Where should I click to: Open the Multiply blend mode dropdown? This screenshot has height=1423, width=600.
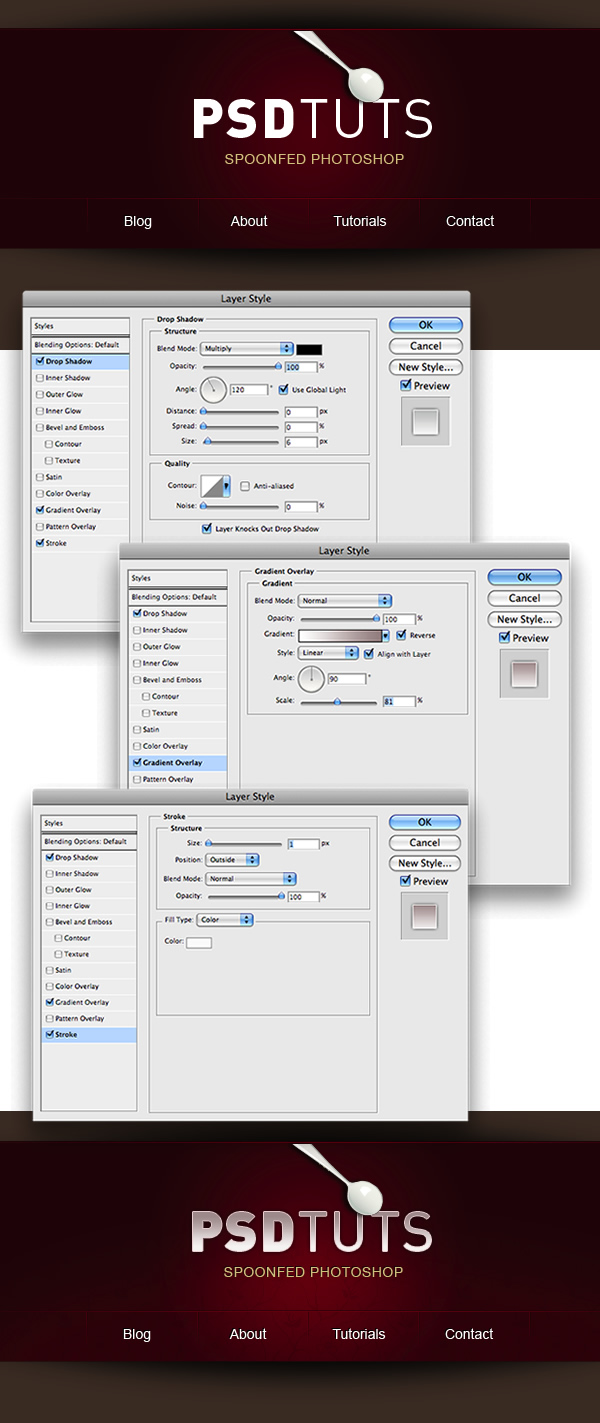(x=246, y=349)
